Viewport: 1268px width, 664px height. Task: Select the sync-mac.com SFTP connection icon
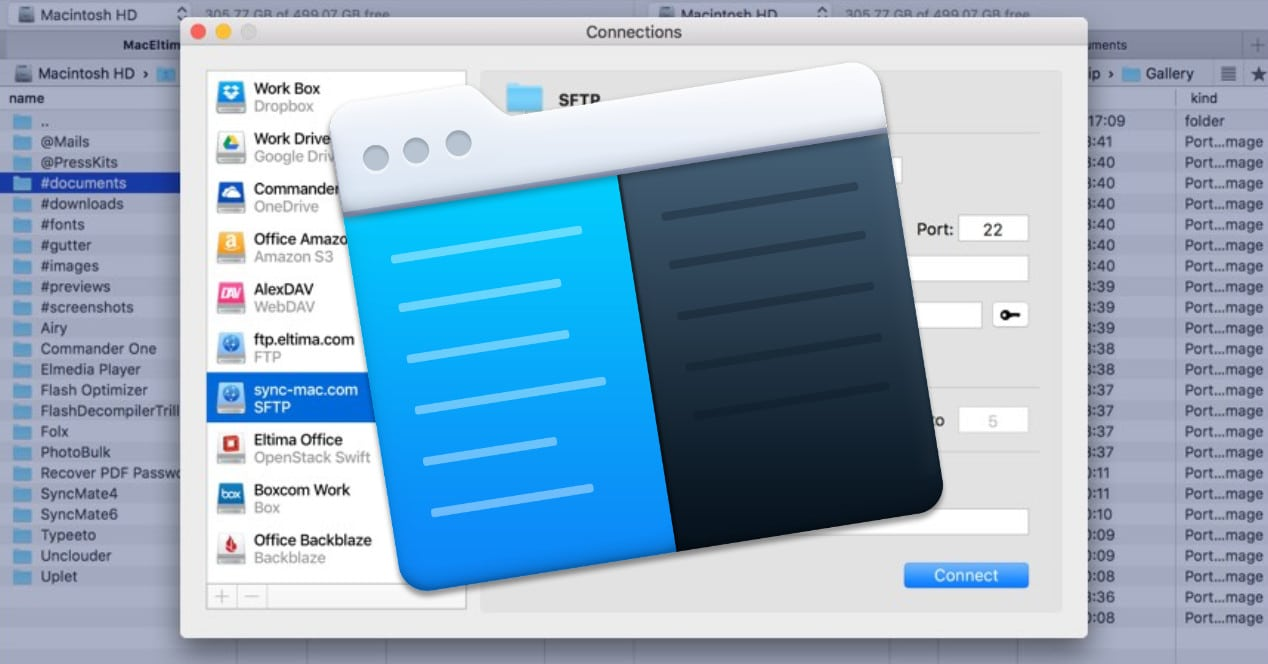coord(231,397)
